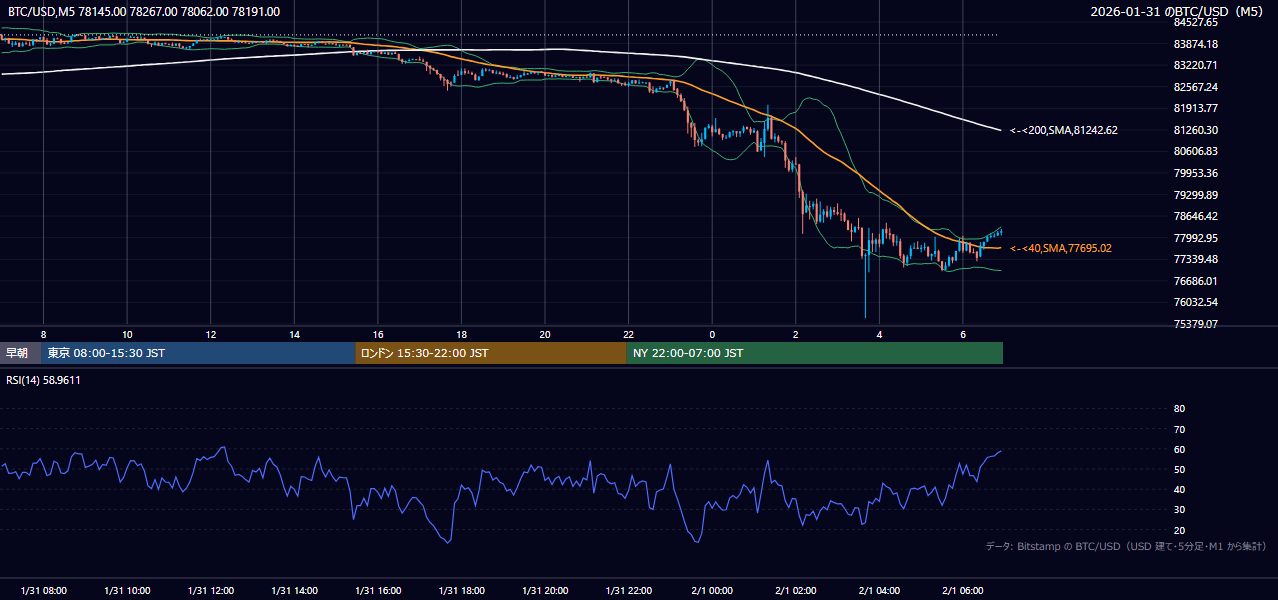The height and width of the screenshot is (600, 1278).
Task: Click the Bitstamp data source note
Action: pyautogui.click(x=1126, y=546)
